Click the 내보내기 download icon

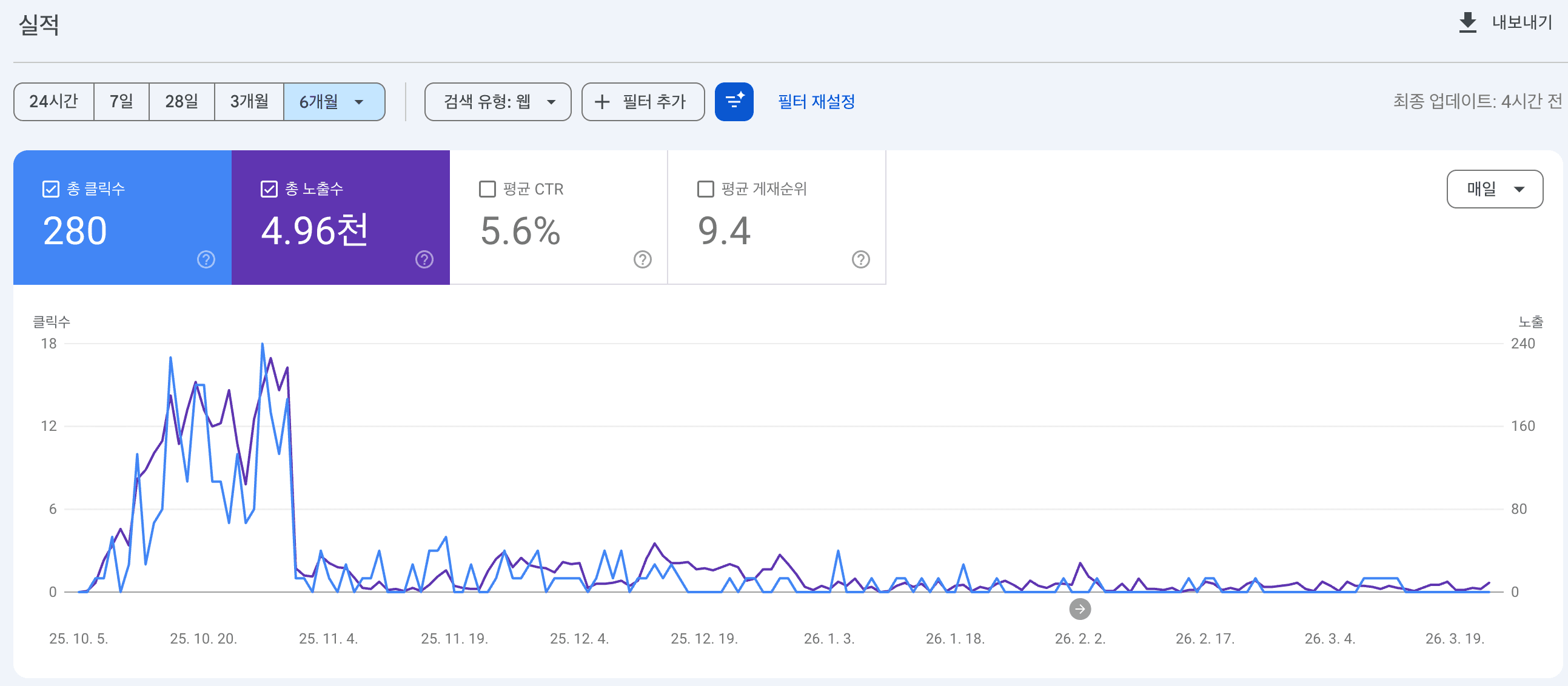click(x=1467, y=22)
